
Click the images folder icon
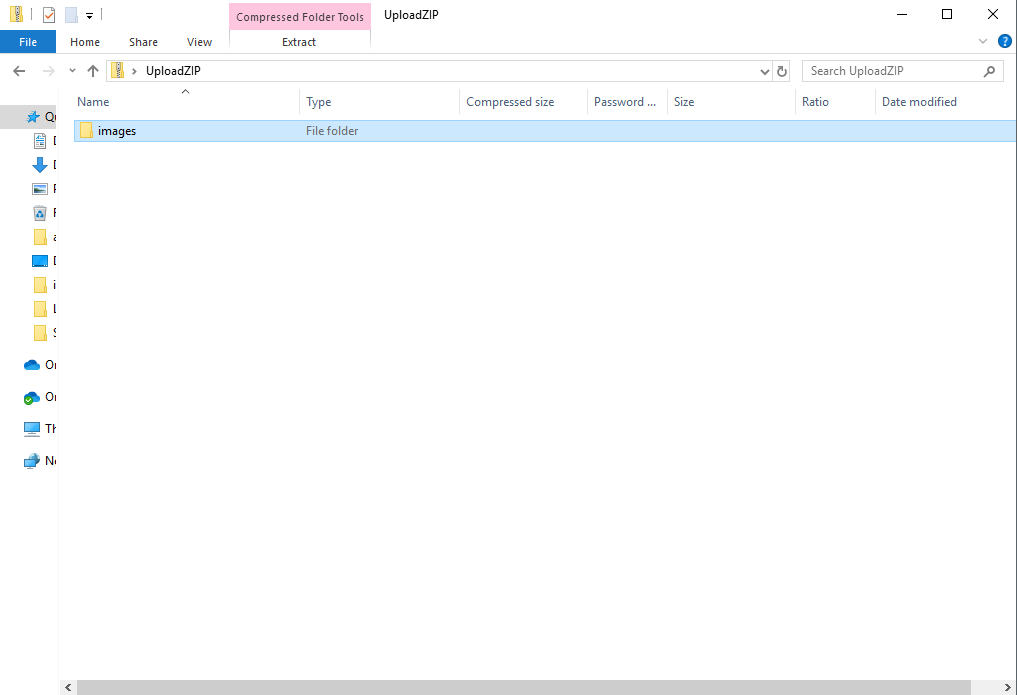point(86,131)
